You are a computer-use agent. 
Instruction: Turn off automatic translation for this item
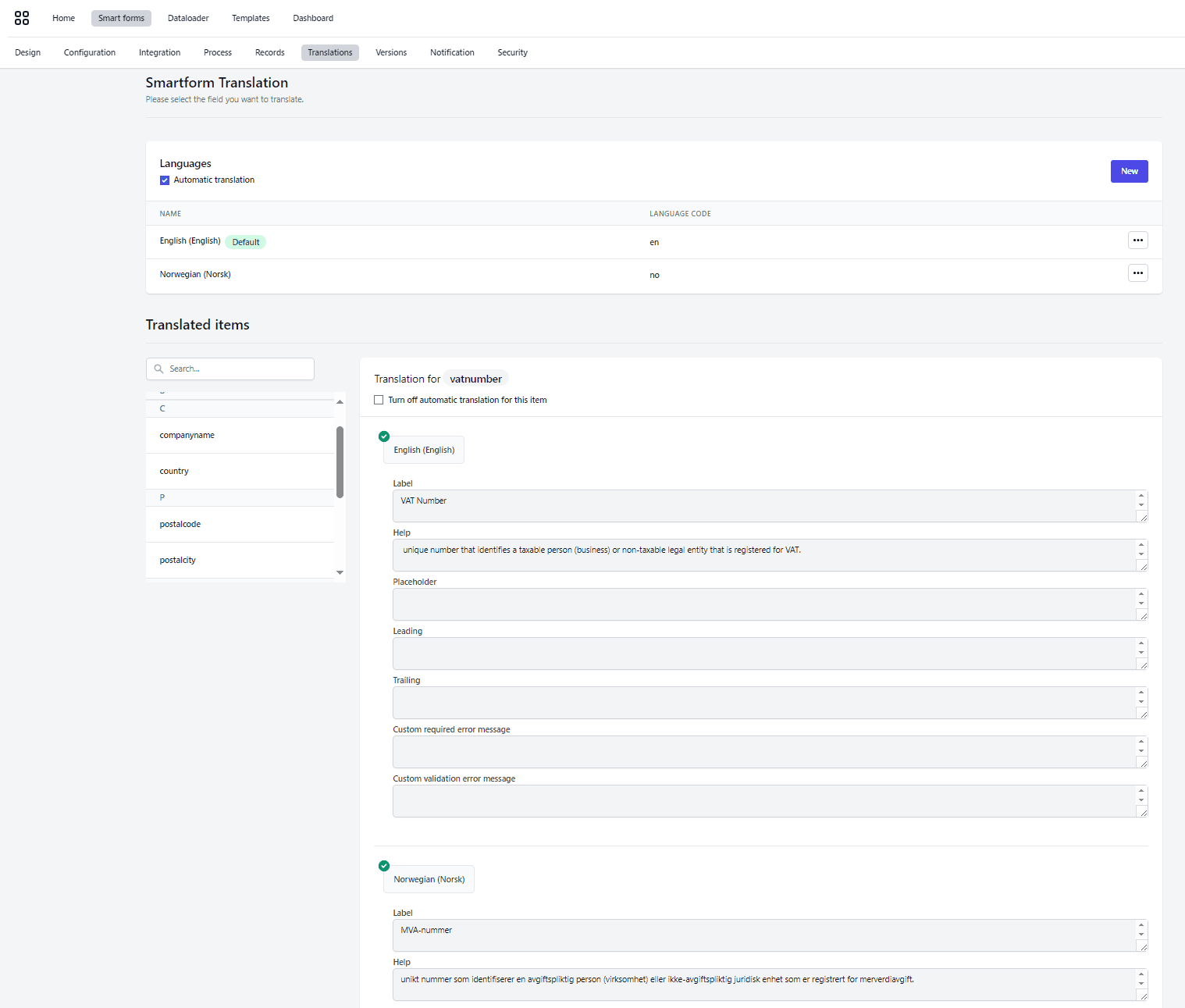point(379,400)
